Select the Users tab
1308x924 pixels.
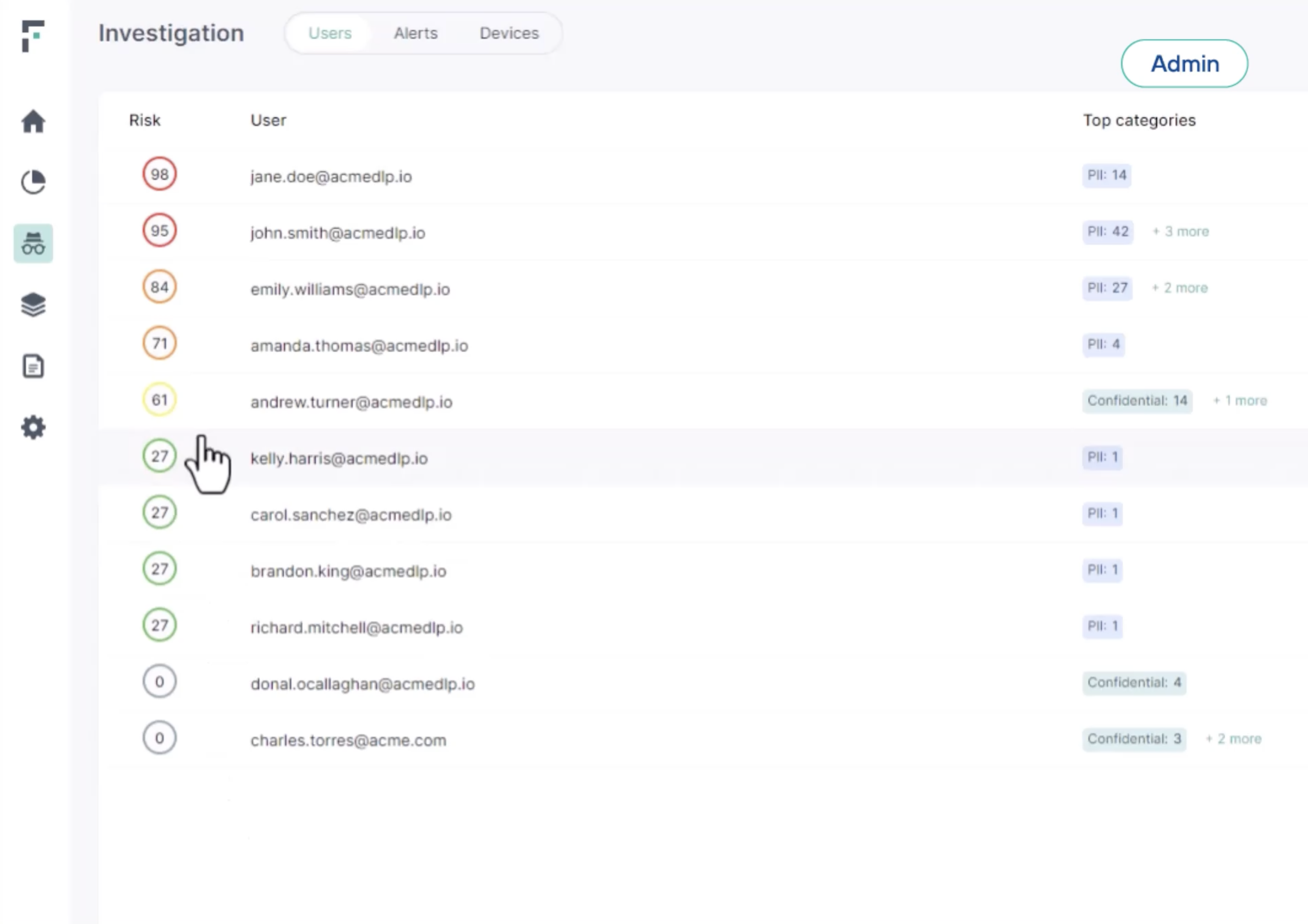click(330, 33)
